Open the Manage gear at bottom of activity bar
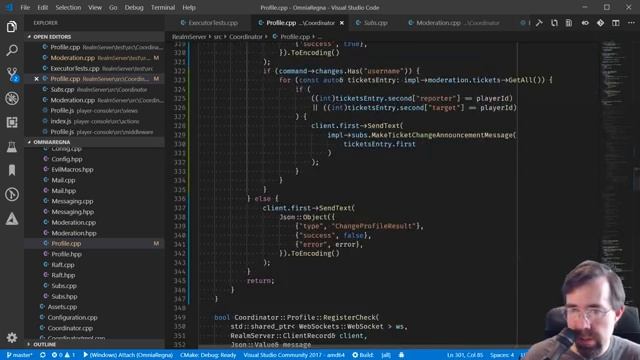Screen dimensions: 640x360 click(x=12, y=338)
